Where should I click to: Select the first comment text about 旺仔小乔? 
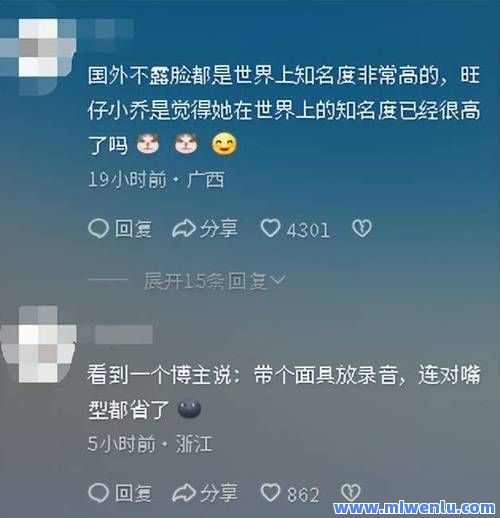284,110
